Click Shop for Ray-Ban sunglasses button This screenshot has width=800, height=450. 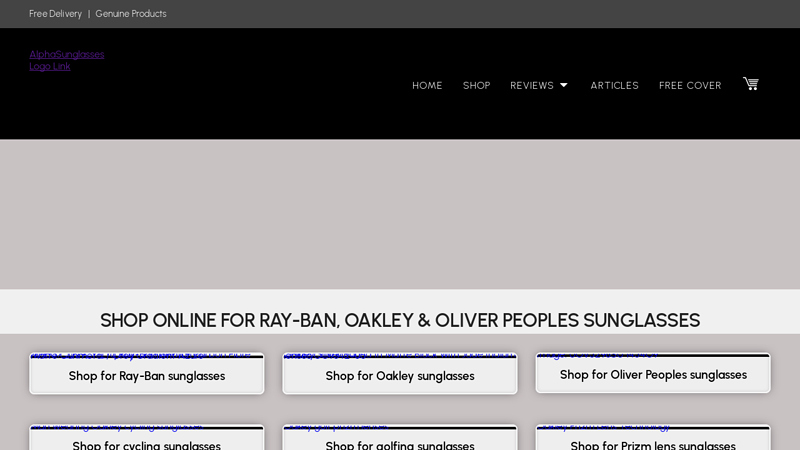(x=146, y=373)
